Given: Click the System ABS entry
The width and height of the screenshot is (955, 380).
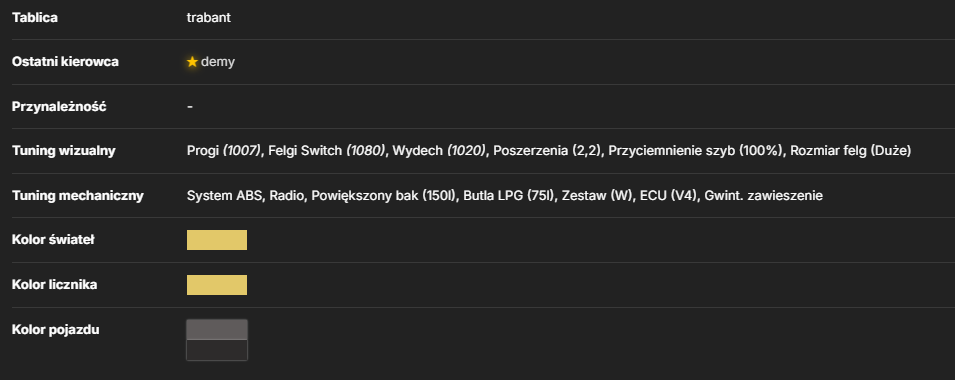Looking at the screenshot, I should [224, 195].
